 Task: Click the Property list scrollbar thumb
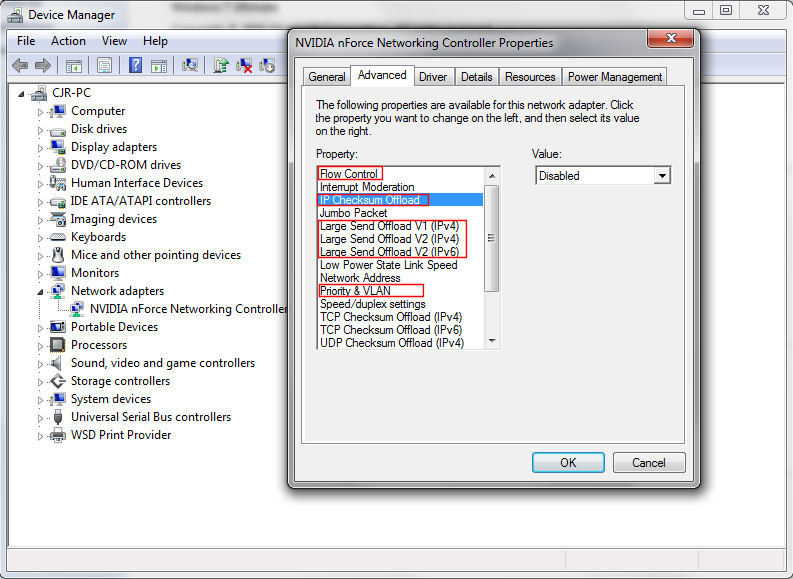click(x=492, y=238)
